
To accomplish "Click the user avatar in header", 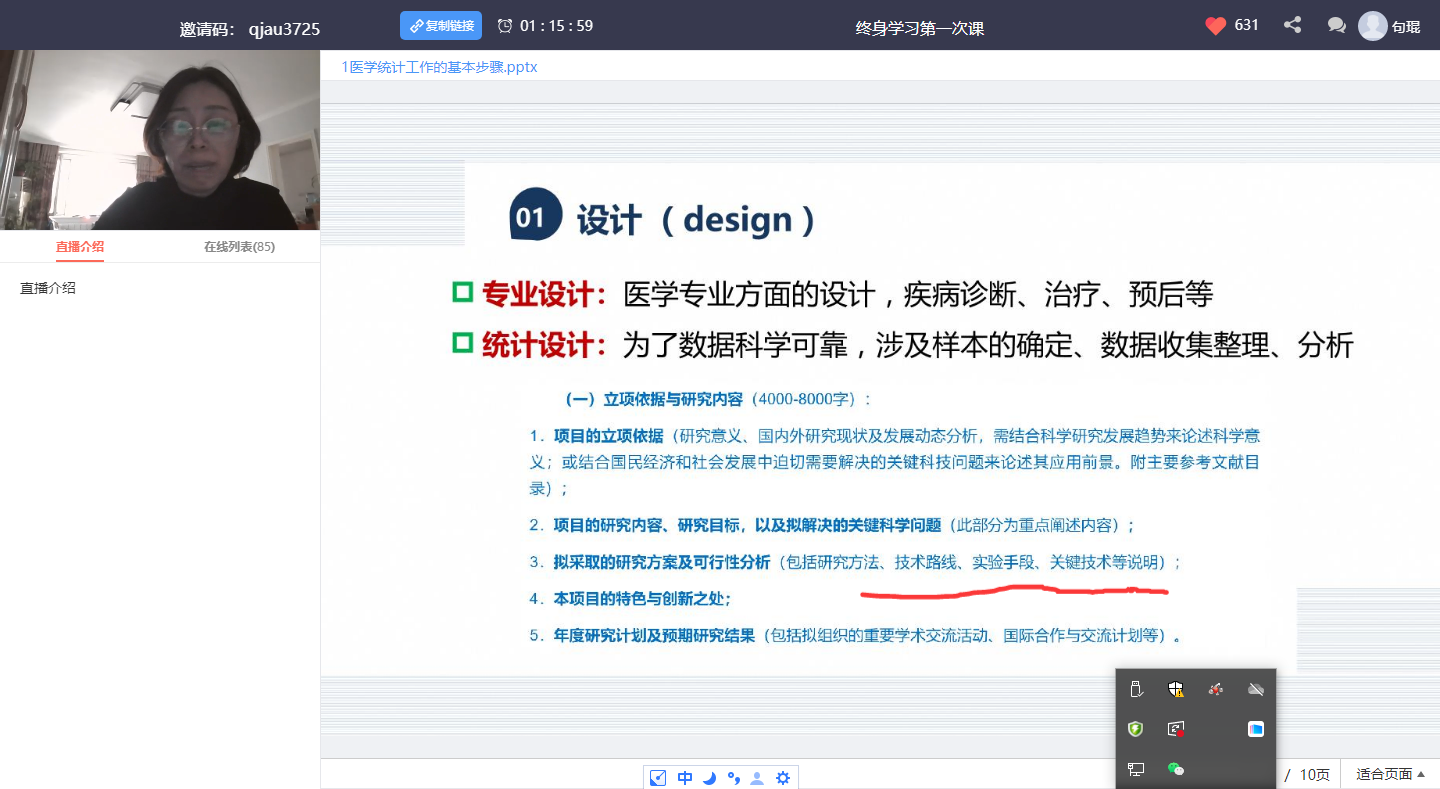I will point(1373,26).
